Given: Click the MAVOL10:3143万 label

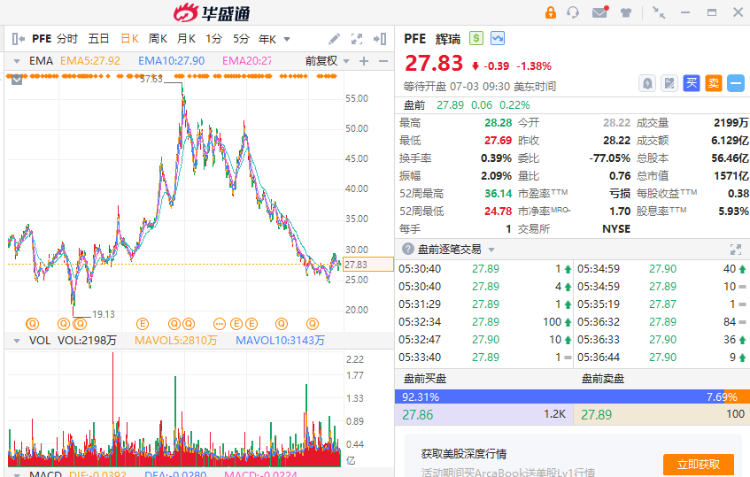Looking at the screenshot, I should coord(280,341).
